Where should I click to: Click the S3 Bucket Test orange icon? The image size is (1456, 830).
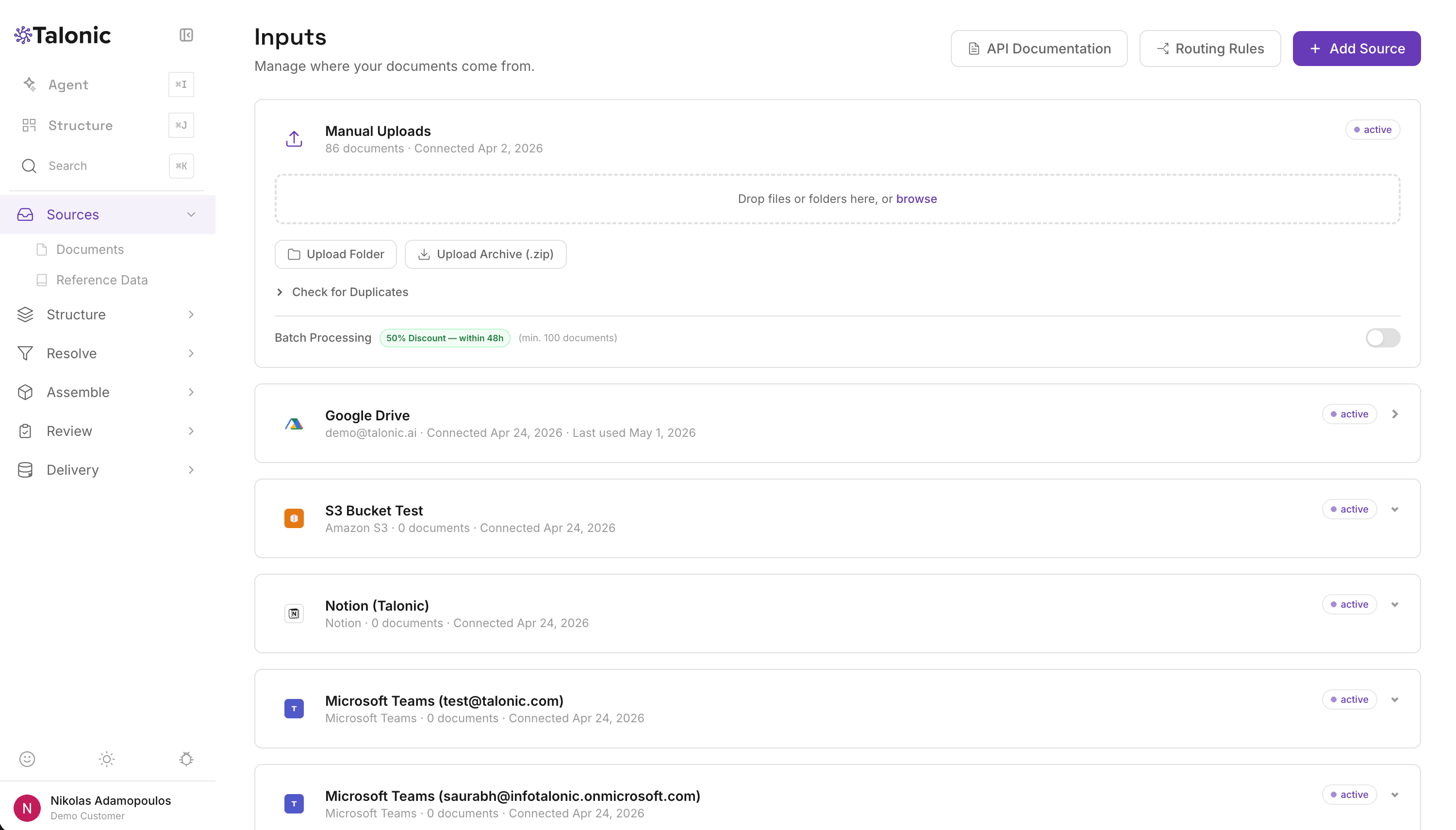coord(294,519)
